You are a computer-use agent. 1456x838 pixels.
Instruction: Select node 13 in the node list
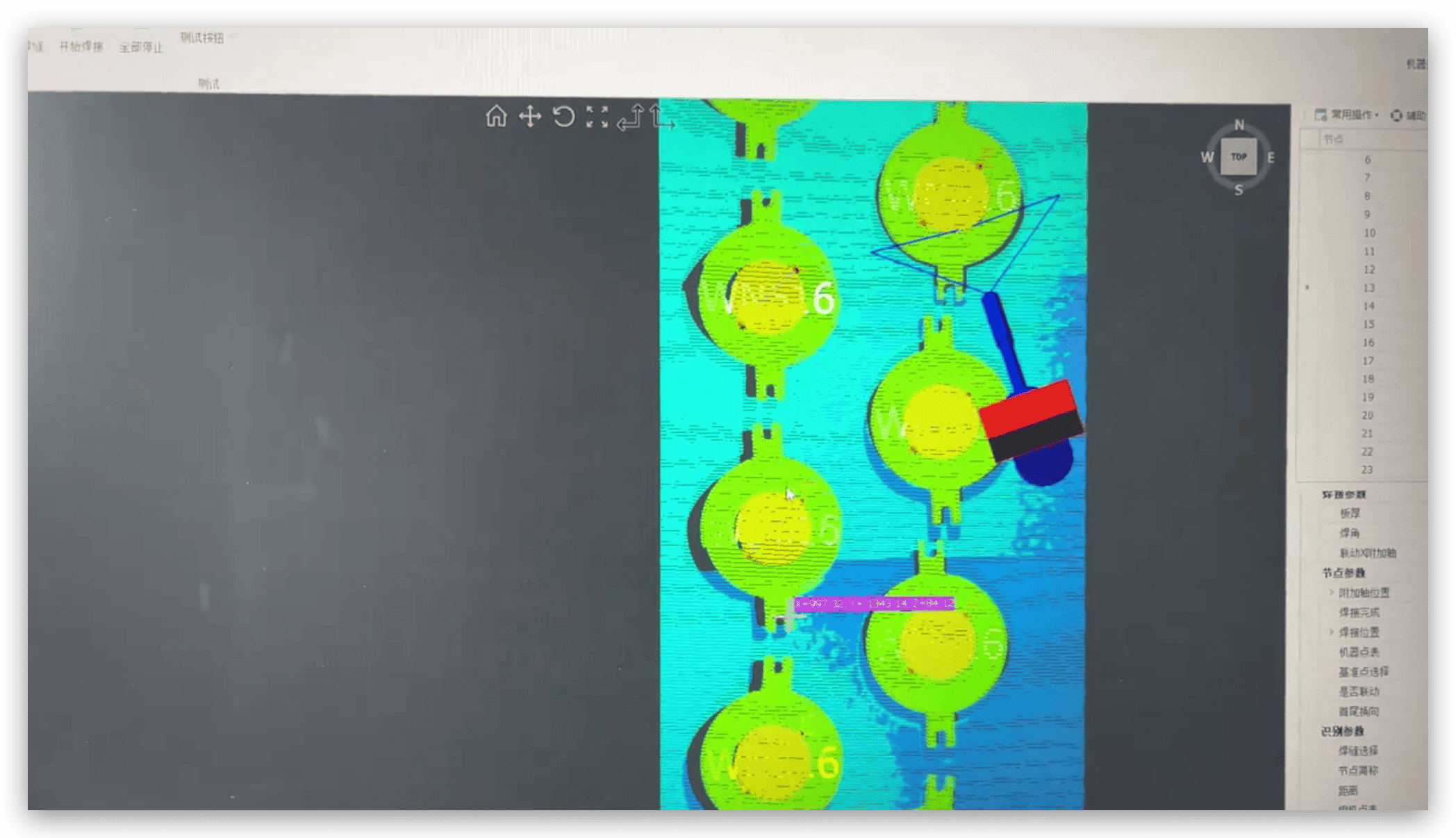tap(1368, 288)
